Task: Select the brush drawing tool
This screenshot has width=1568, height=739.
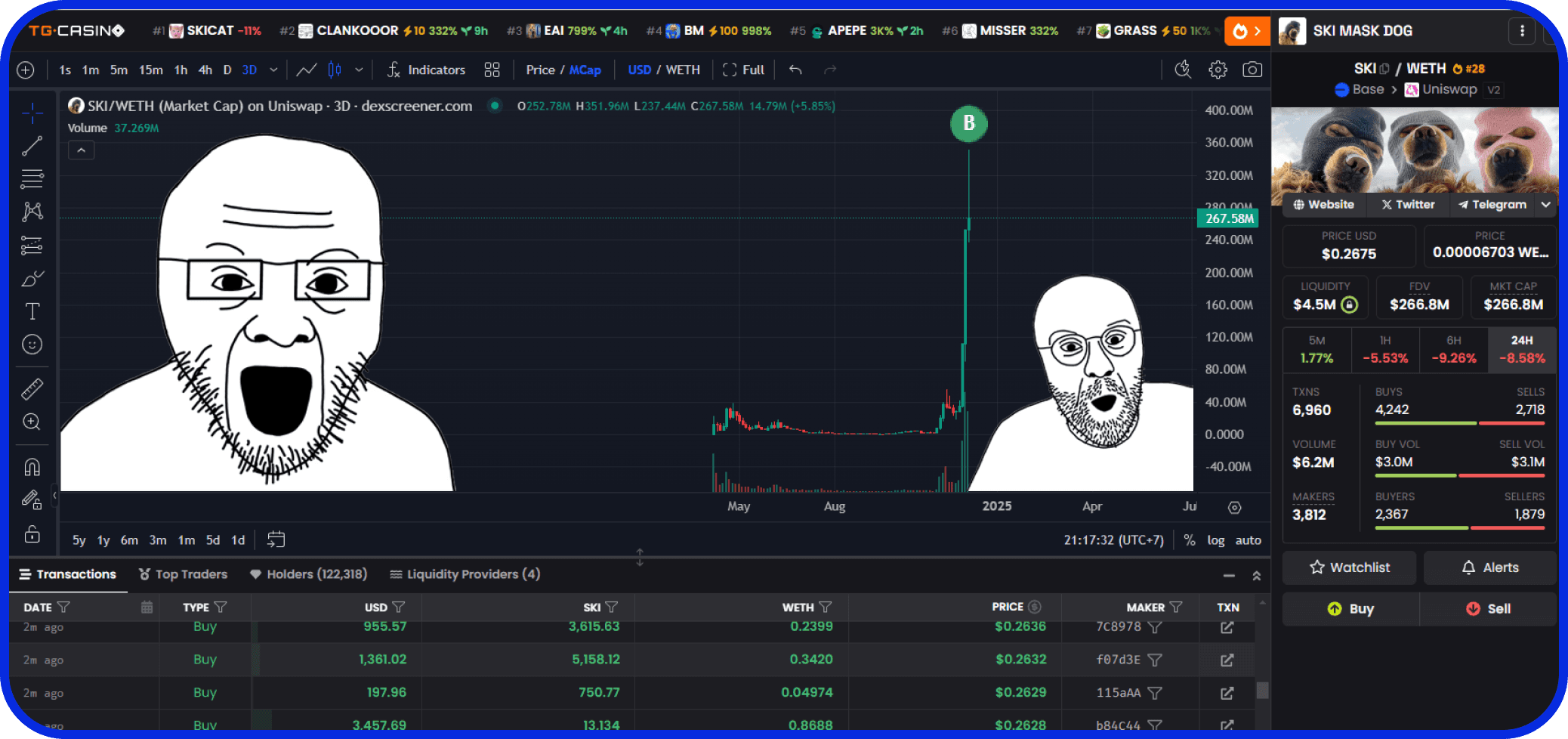Action: 32,279
